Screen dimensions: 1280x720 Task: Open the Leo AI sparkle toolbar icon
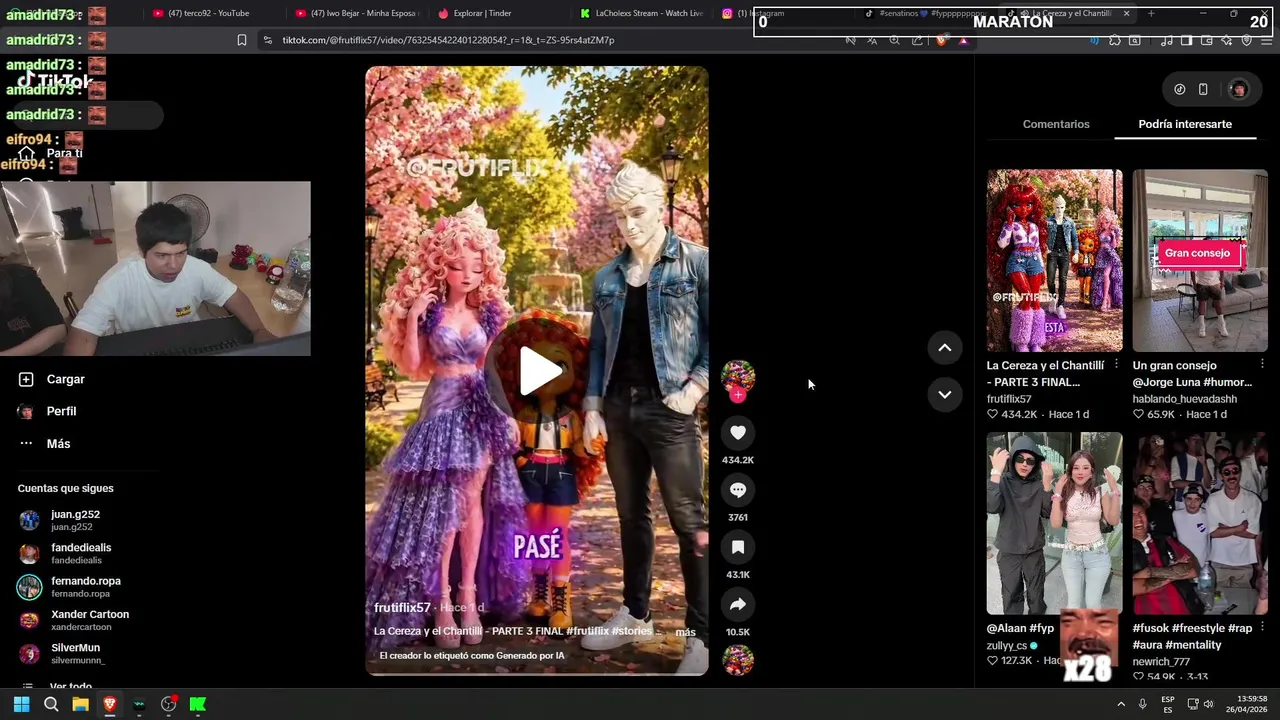coord(1227,40)
